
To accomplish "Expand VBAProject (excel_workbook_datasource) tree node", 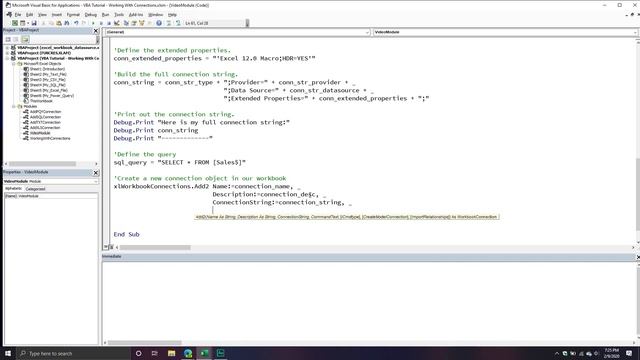I will (7, 48).
